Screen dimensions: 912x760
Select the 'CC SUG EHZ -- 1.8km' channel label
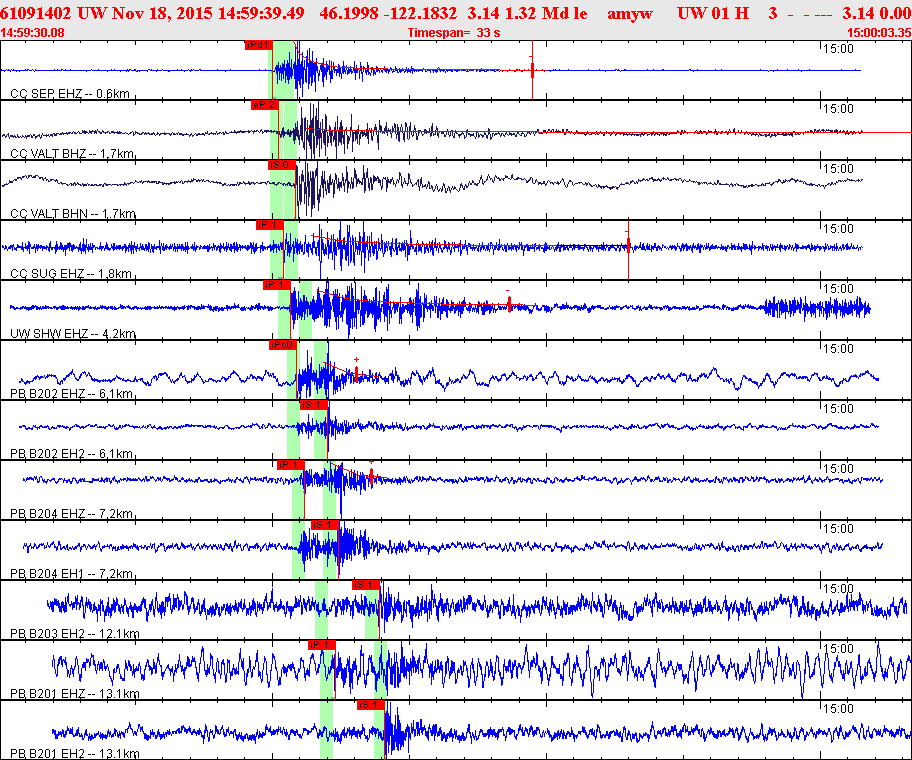point(71,273)
